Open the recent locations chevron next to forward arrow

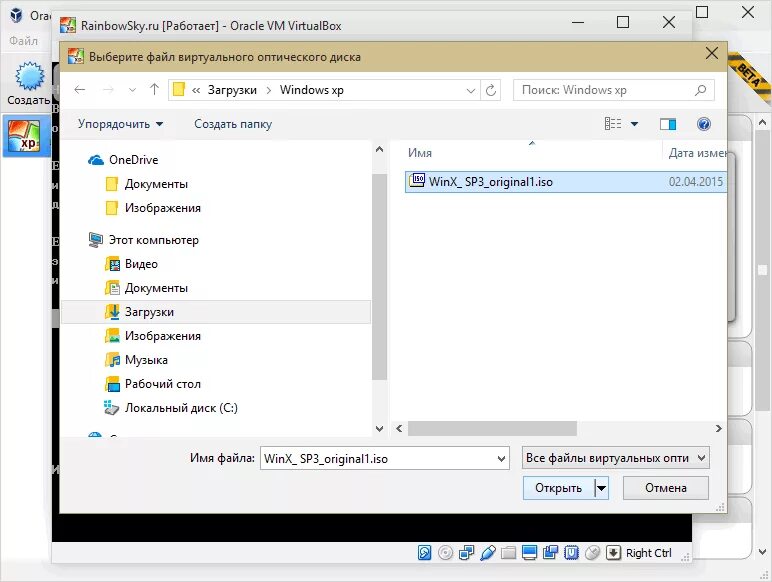coord(132,90)
